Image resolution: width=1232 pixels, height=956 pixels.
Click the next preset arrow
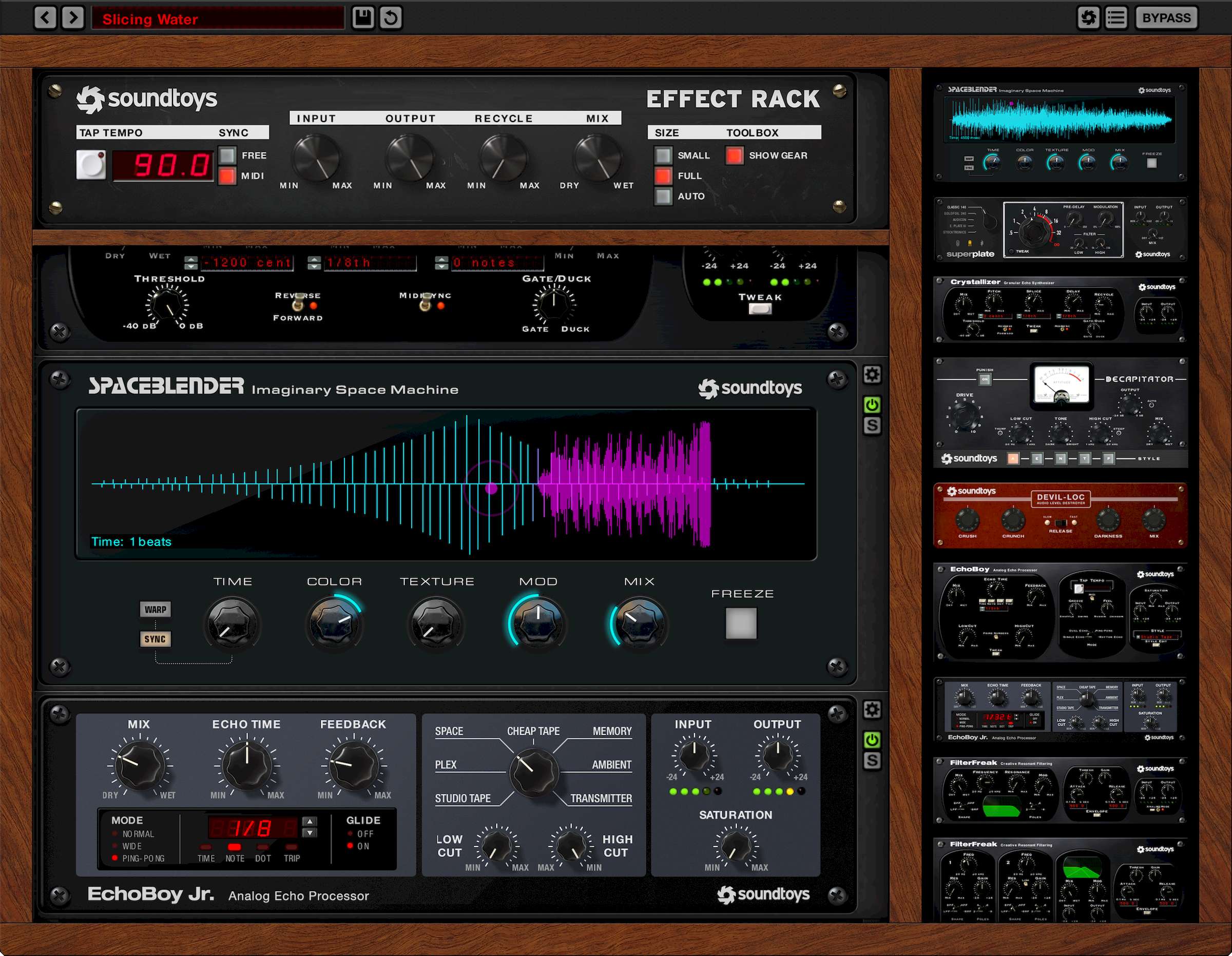coord(73,17)
